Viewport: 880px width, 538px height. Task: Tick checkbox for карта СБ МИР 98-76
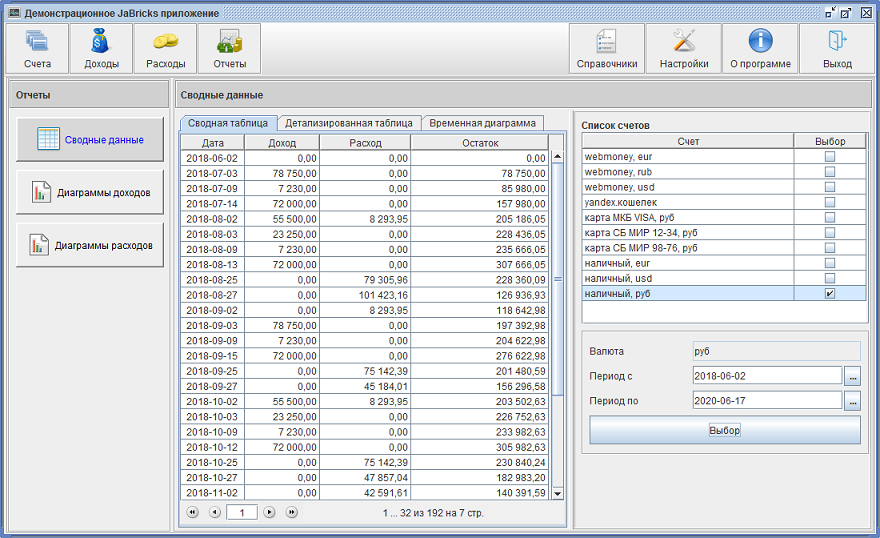[829, 247]
